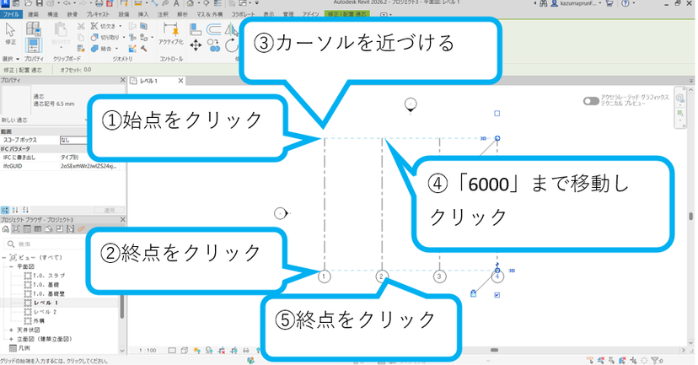Click the Detail Level icon in view control bar
The height and width of the screenshot is (365, 698).
(x=172, y=350)
